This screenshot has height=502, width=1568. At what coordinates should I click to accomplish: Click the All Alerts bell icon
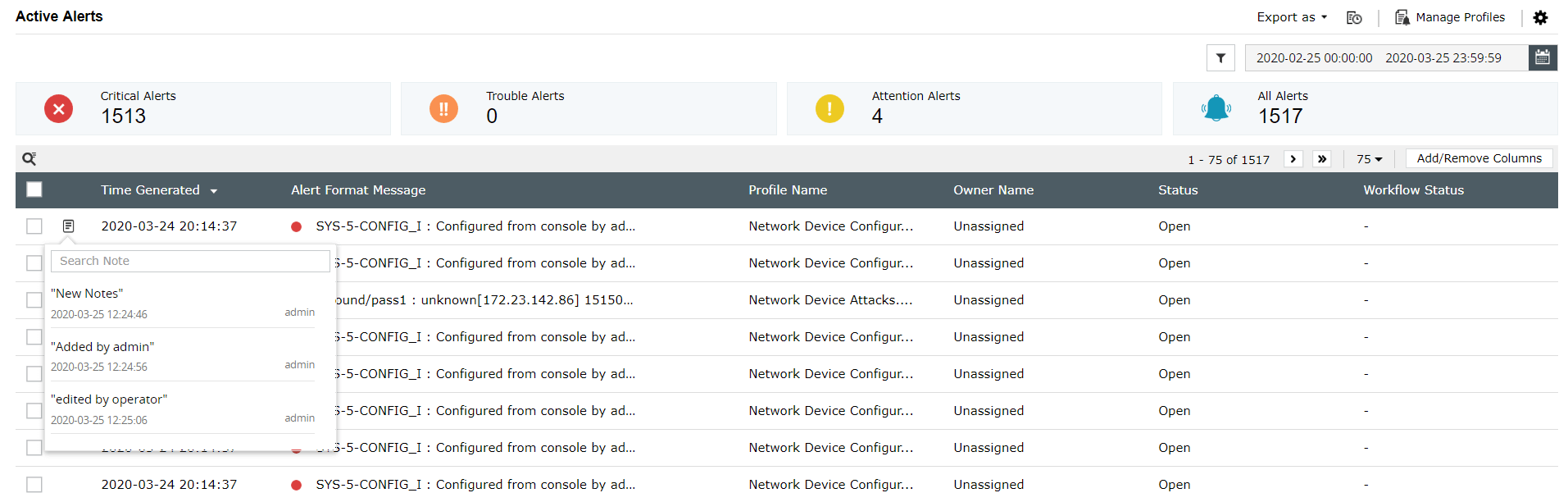pyautogui.click(x=1216, y=108)
